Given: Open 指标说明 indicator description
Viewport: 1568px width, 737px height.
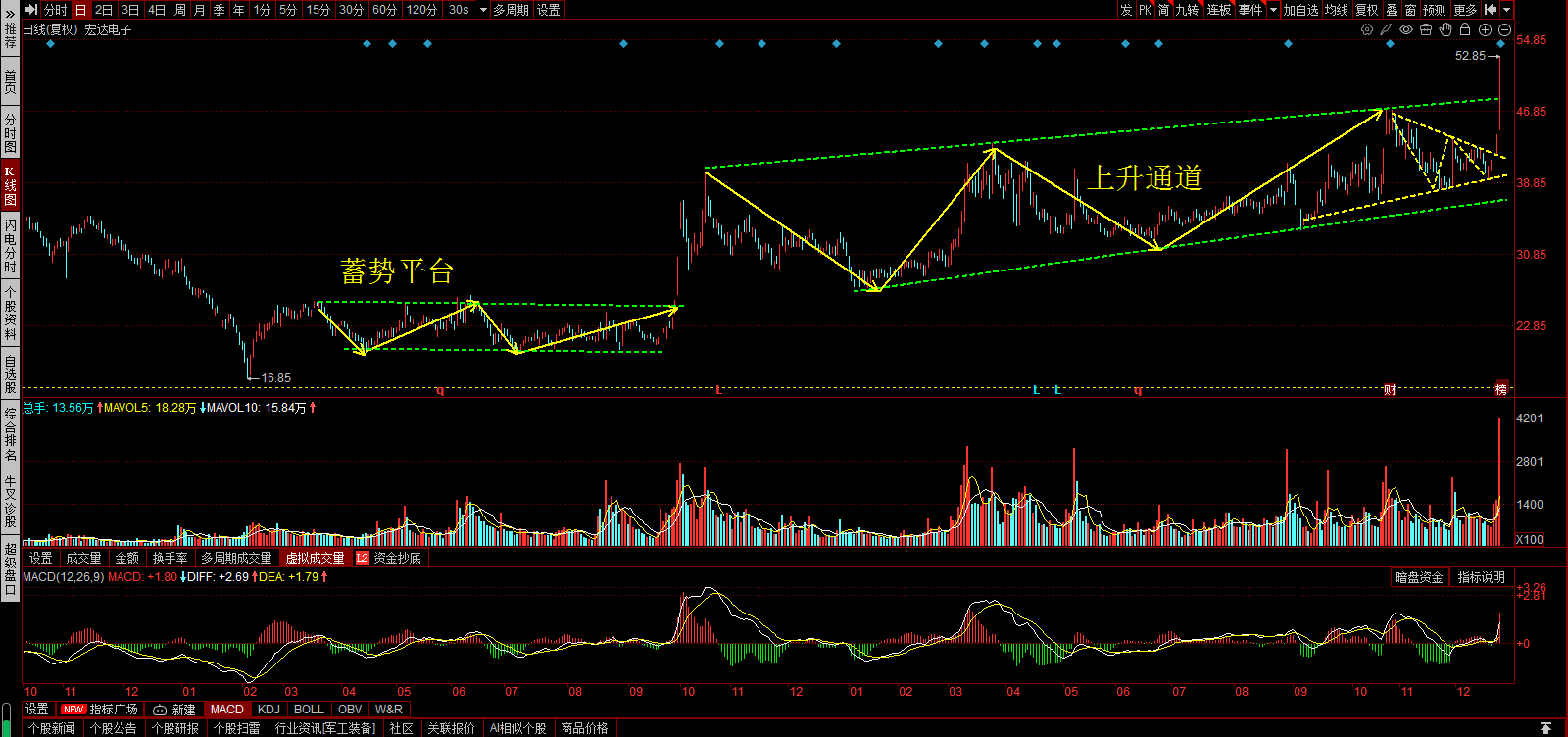Looking at the screenshot, I should pos(1481,577).
